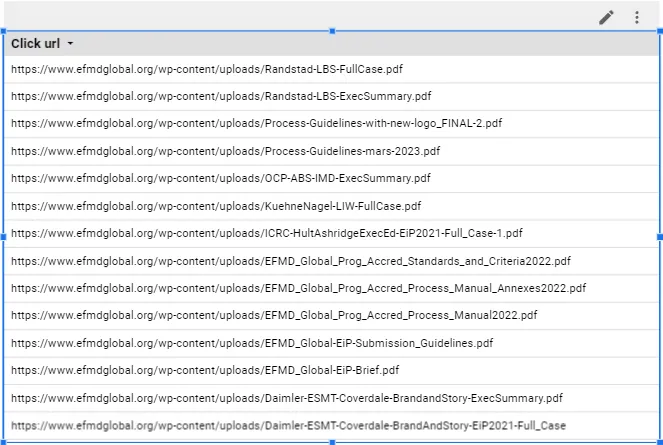Click the Click url column header label
The image size is (663, 445).
click(x=36, y=44)
